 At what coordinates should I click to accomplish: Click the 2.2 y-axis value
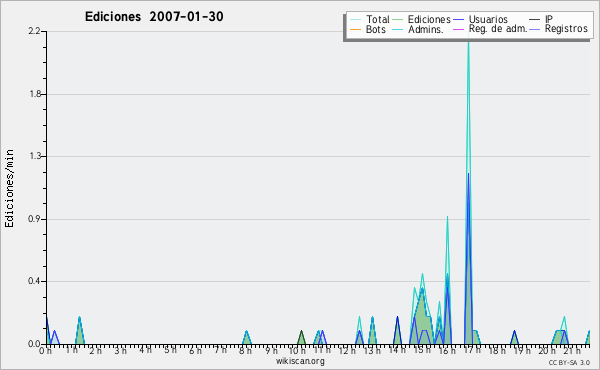pos(34,31)
